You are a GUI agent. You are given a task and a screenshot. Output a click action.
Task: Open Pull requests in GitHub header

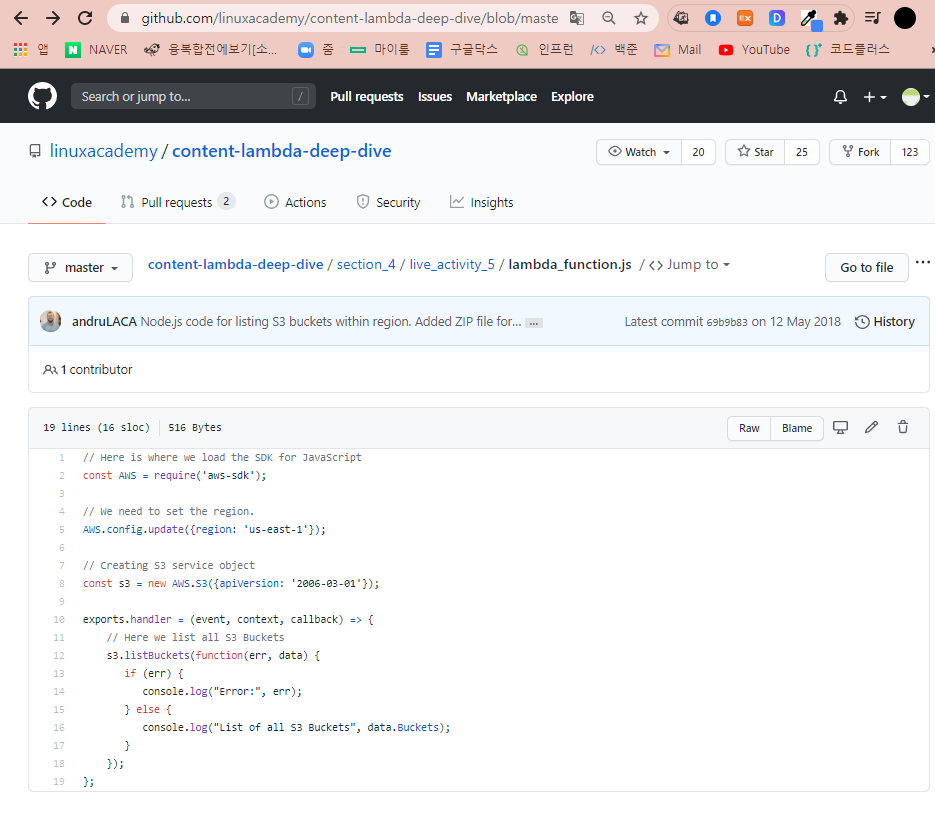pyautogui.click(x=367, y=97)
